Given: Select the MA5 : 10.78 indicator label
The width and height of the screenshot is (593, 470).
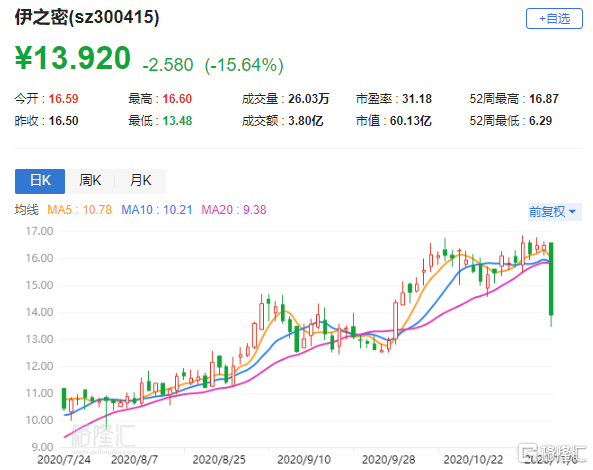Looking at the screenshot, I should point(79,209).
